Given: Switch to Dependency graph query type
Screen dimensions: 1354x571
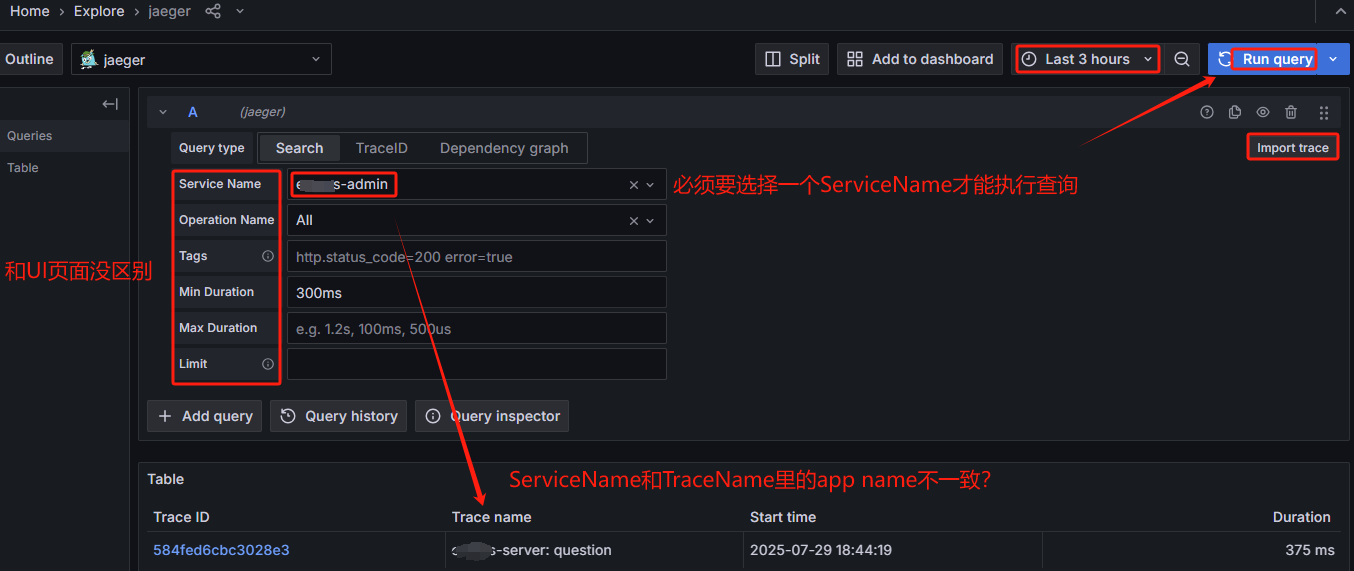Looking at the screenshot, I should tap(504, 148).
